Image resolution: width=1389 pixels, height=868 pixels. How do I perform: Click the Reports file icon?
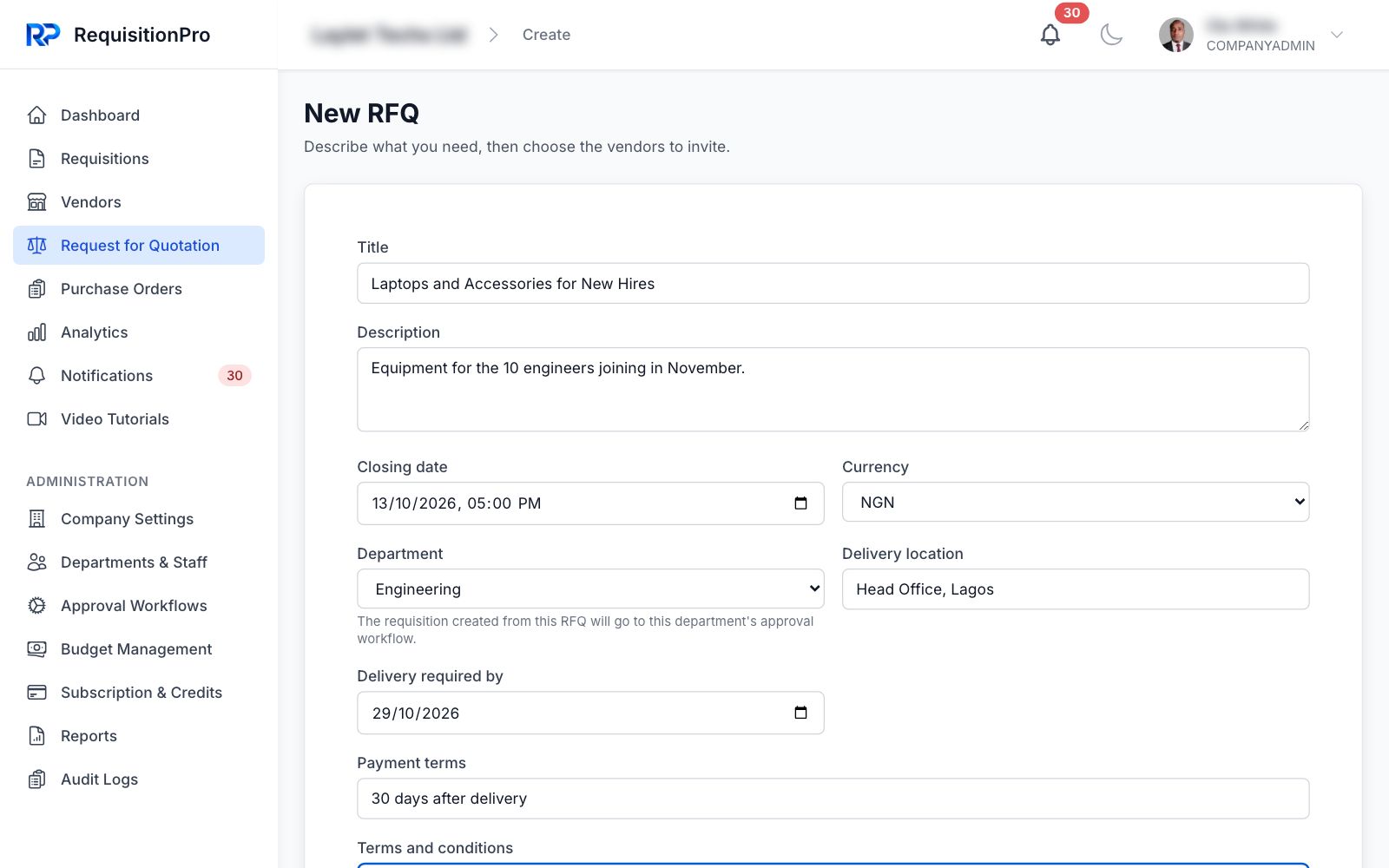click(36, 736)
